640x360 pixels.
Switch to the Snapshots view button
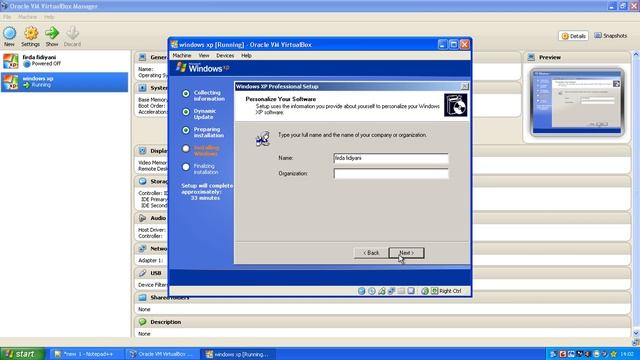pos(611,36)
